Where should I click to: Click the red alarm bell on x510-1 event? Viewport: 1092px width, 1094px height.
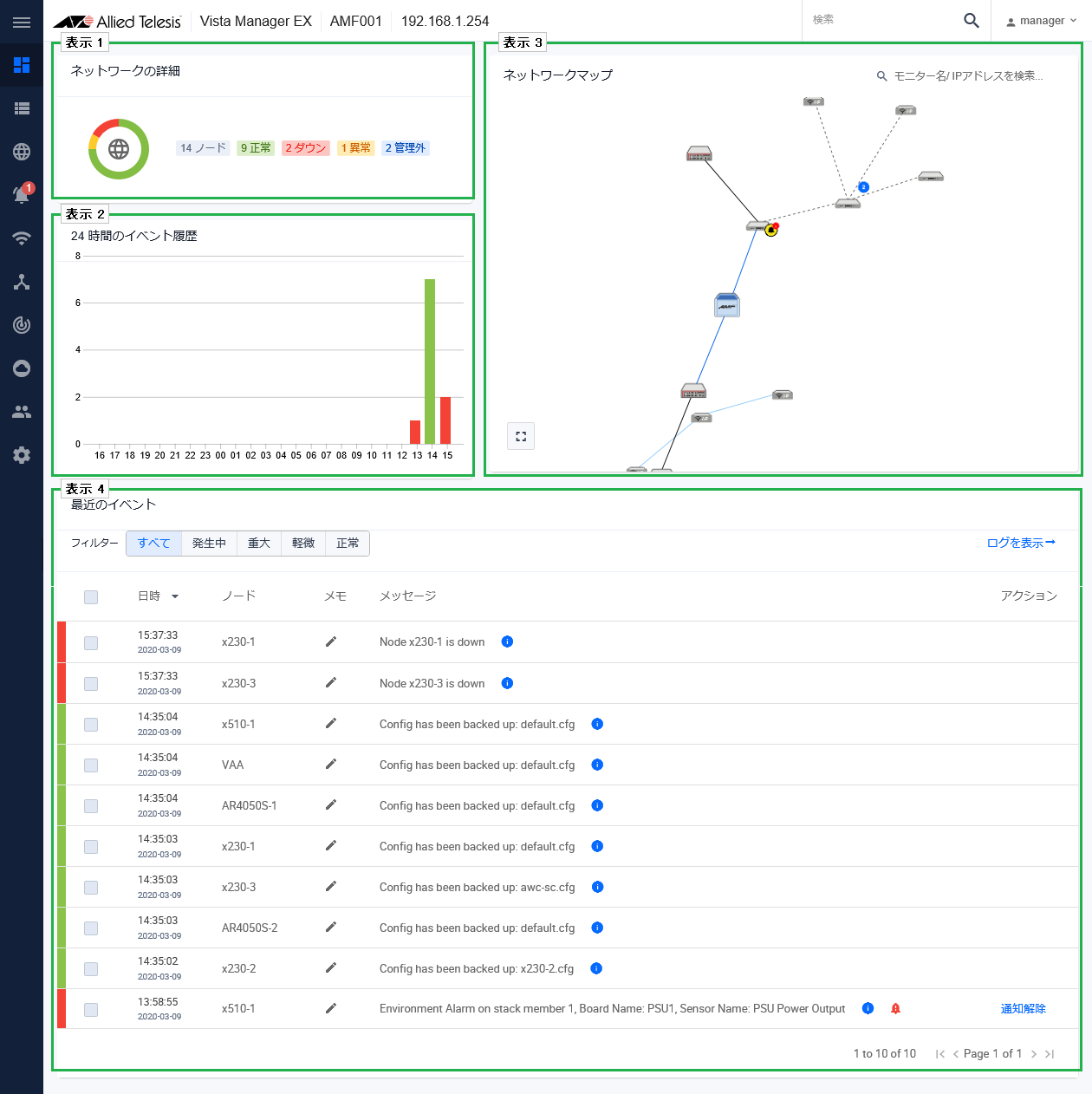(896, 1008)
